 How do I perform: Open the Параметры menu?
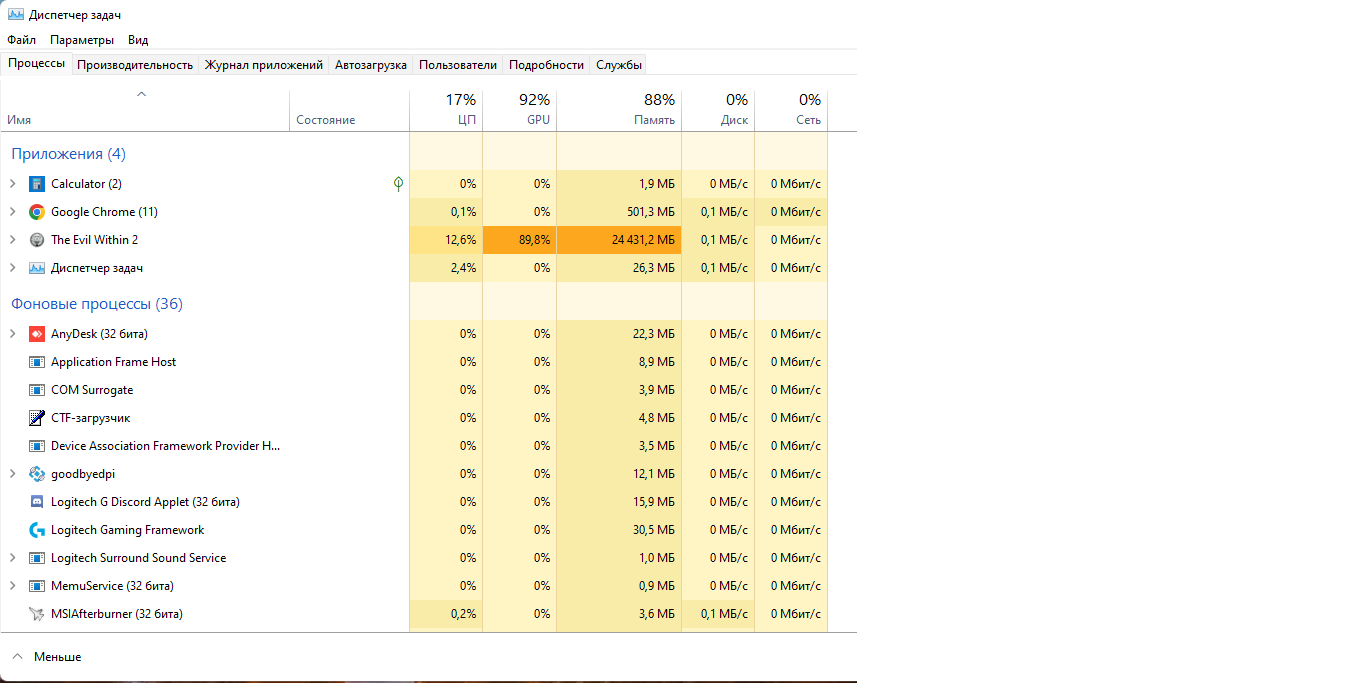[x=82, y=40]
